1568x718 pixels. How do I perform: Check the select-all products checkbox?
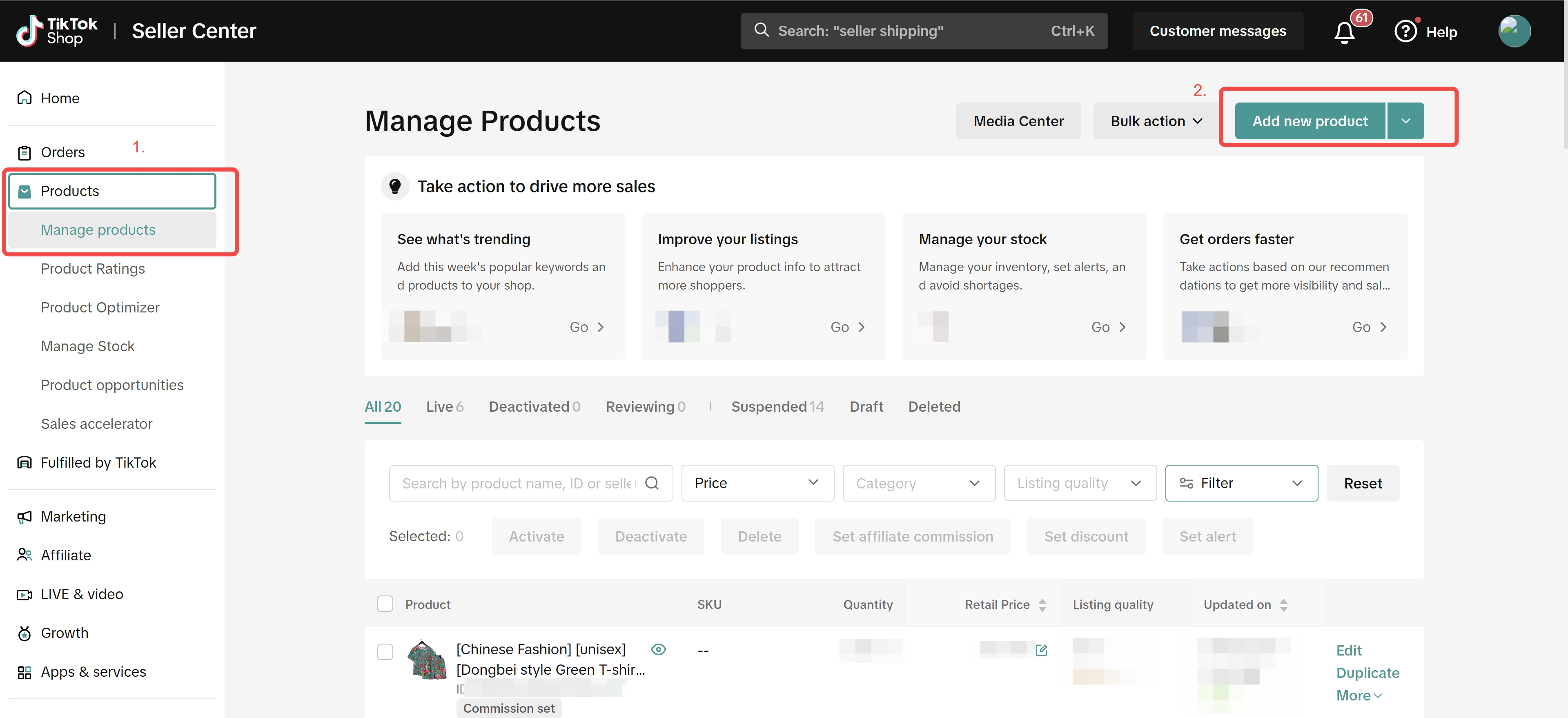[385, 604]
